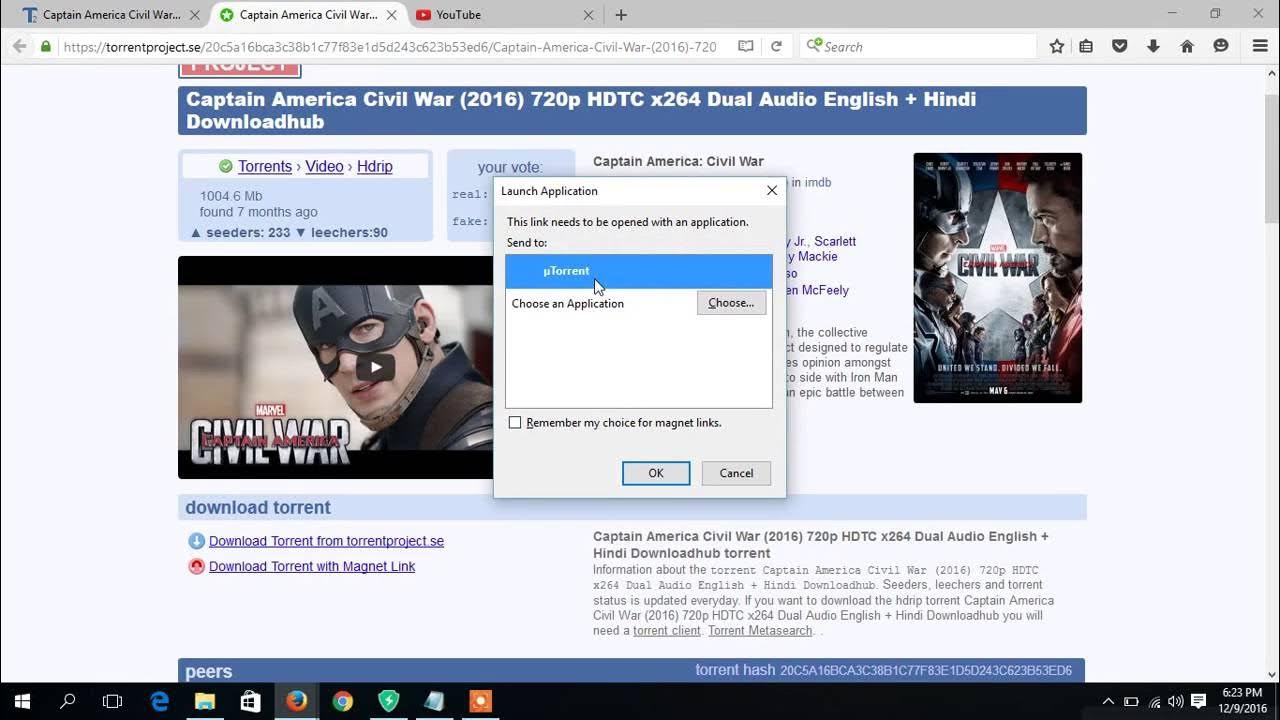Click the Firefox taskbar icon
The image size is (1280, 720).
point(296,701)
